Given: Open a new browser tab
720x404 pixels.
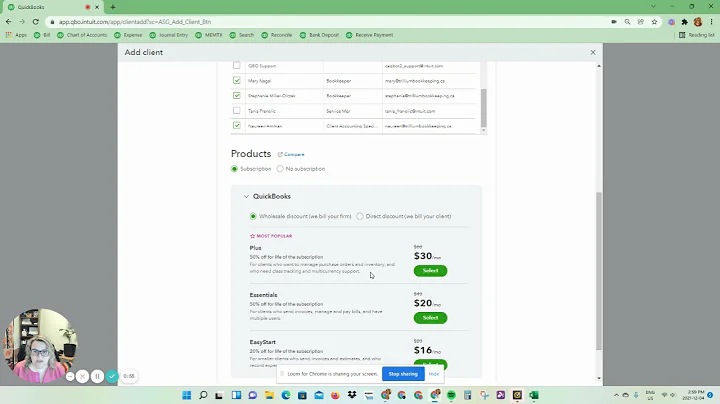Looking at the screenshot, I should (x=113, y=7).
